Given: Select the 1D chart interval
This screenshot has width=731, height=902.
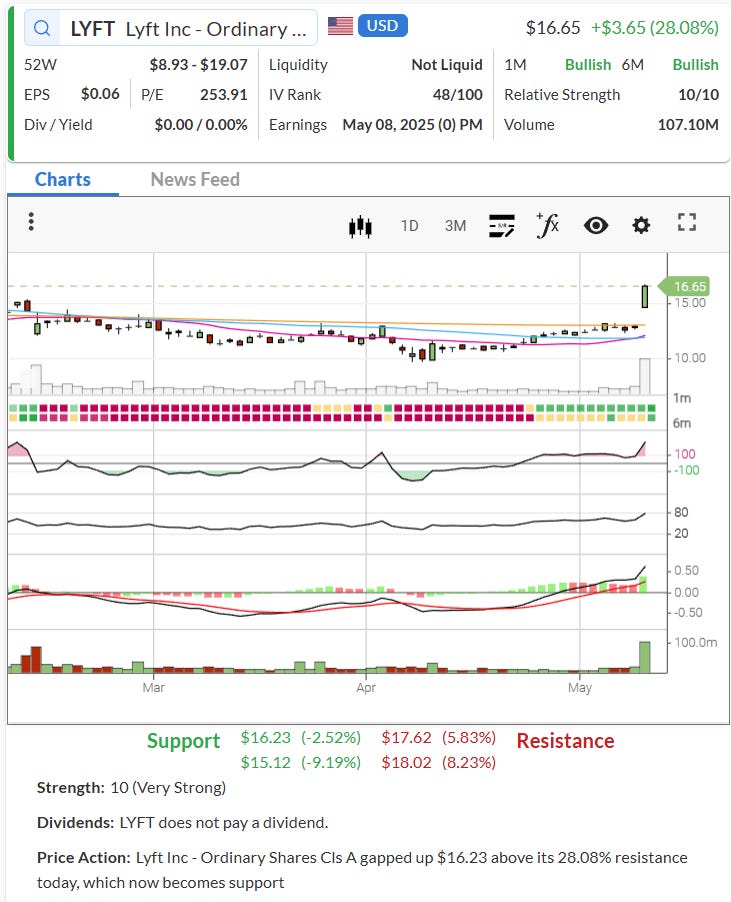Looking at the screenshot, I should (x=409, y=226).
